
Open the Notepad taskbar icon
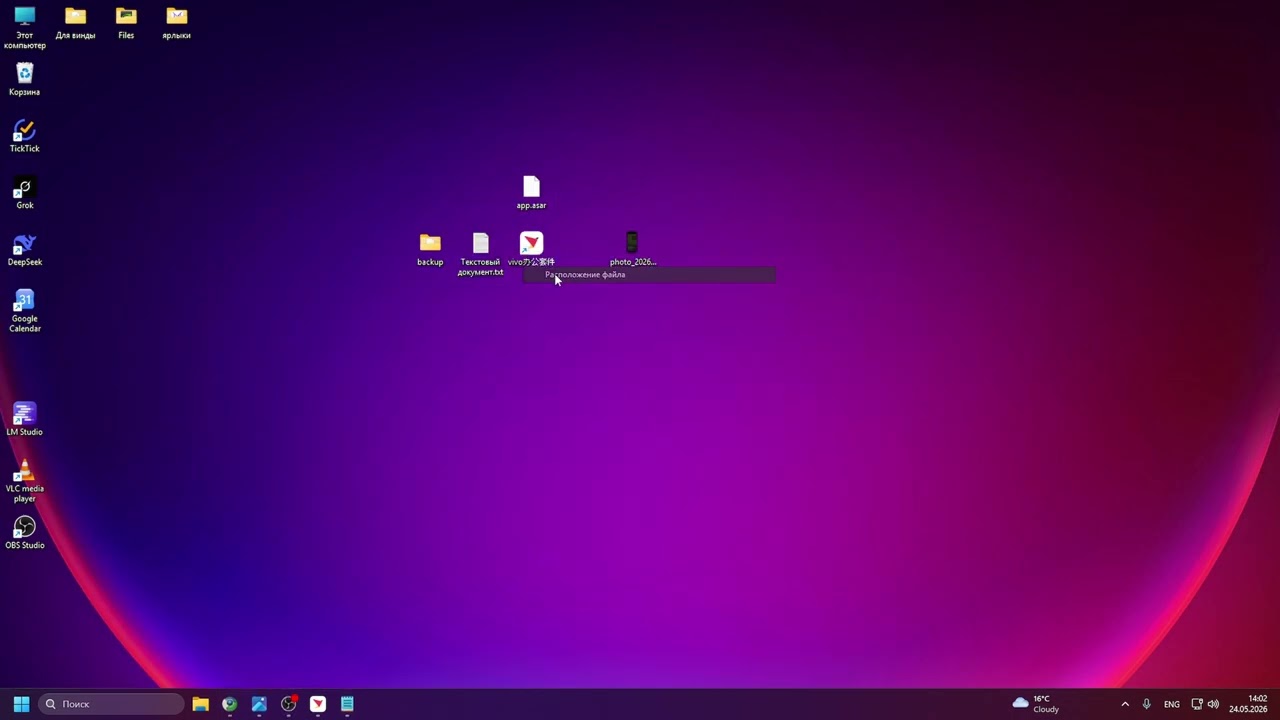click(x=347, y=704)
